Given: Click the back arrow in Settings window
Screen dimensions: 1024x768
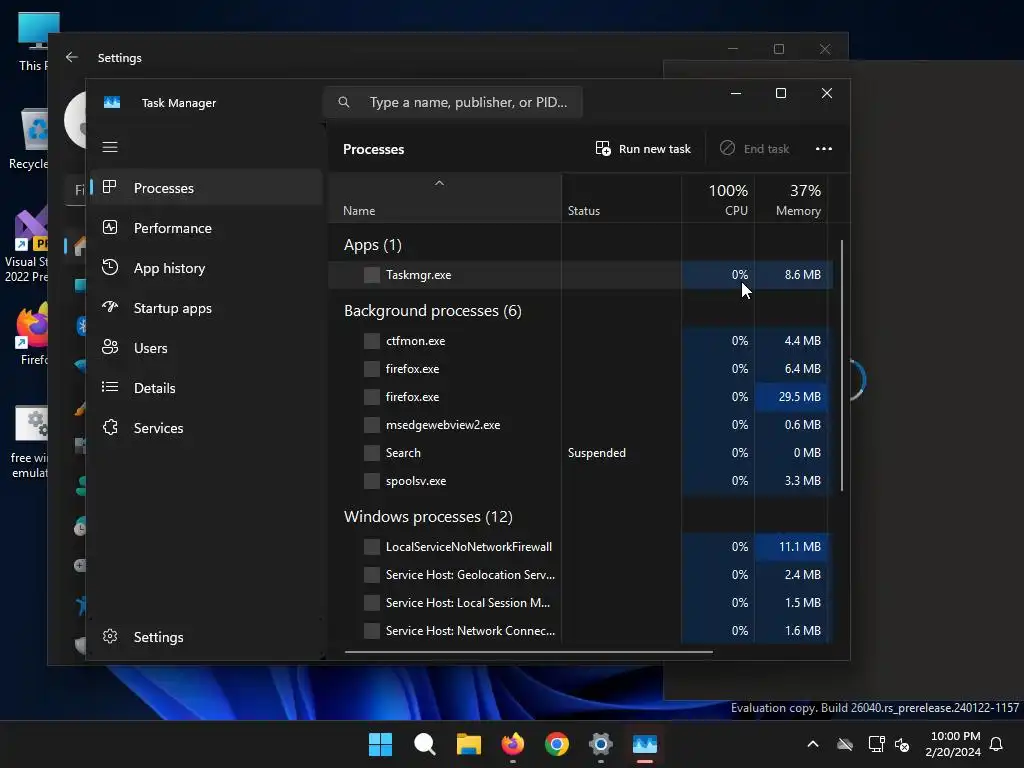Looking at the screenshot, I should click(x=72, y=57).
